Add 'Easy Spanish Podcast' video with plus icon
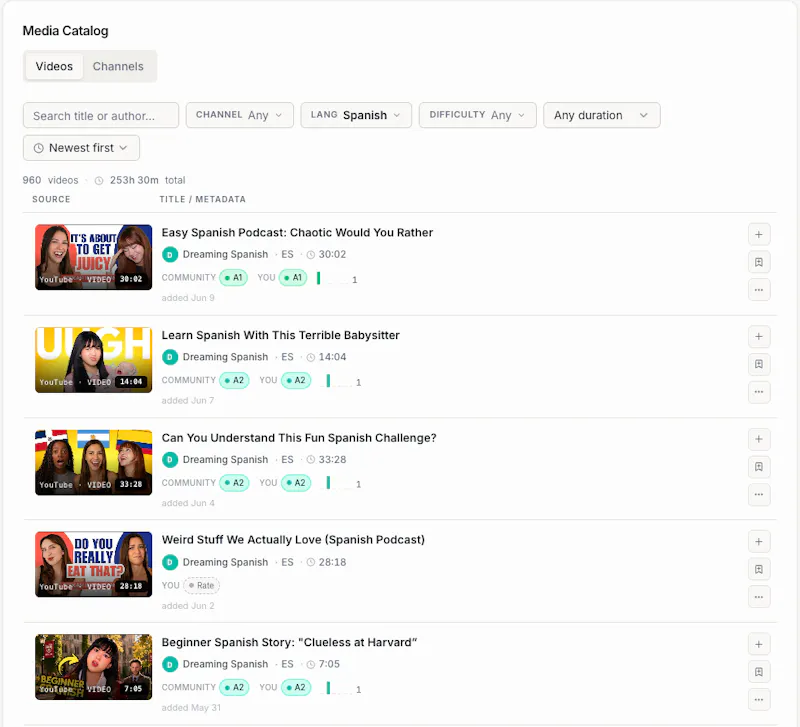Screen dimensions: 800x727 759,235
